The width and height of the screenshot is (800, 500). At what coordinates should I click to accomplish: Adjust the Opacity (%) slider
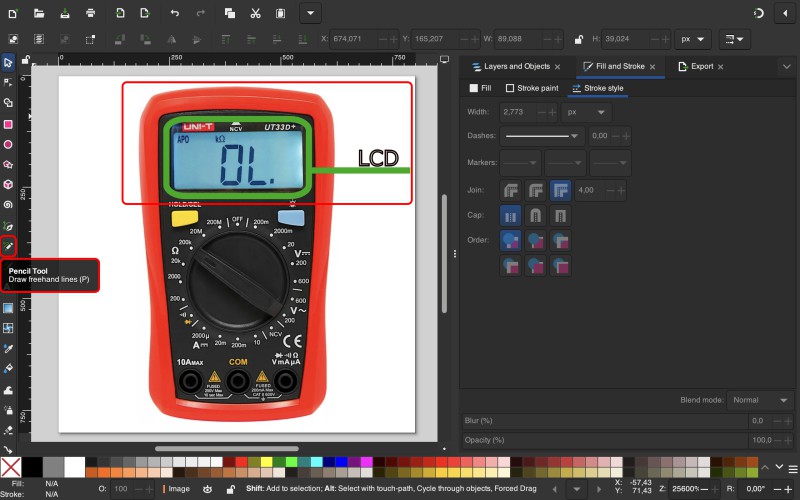click(x=605, y=440)
